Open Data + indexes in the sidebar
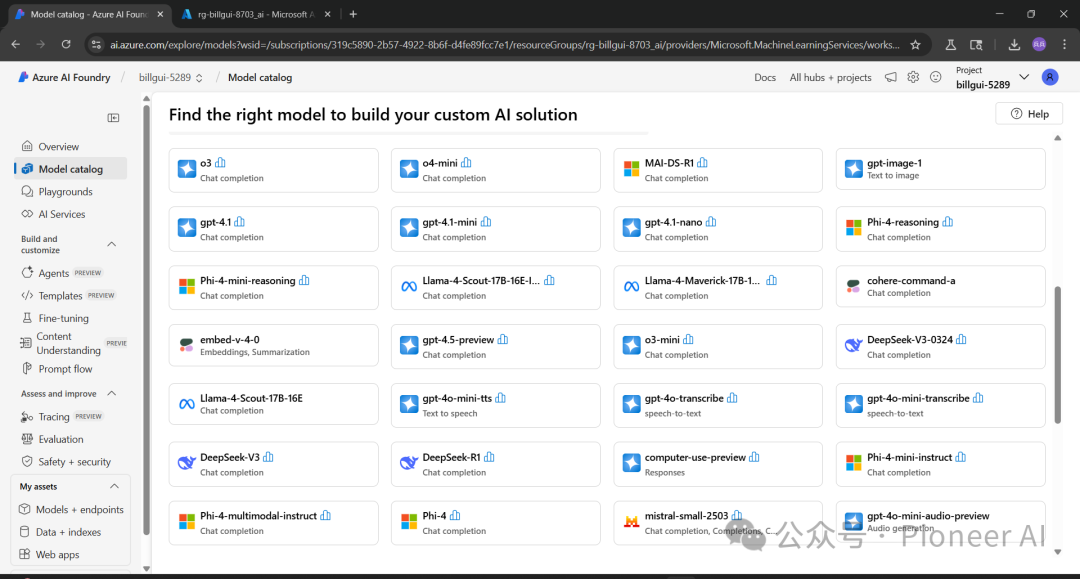Screen dimensions: 1080x579 pyautogui.click(x=70, y=532)
